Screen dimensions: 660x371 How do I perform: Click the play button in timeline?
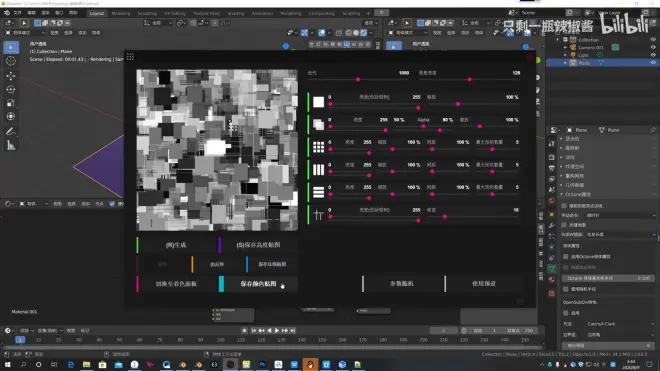277,331
